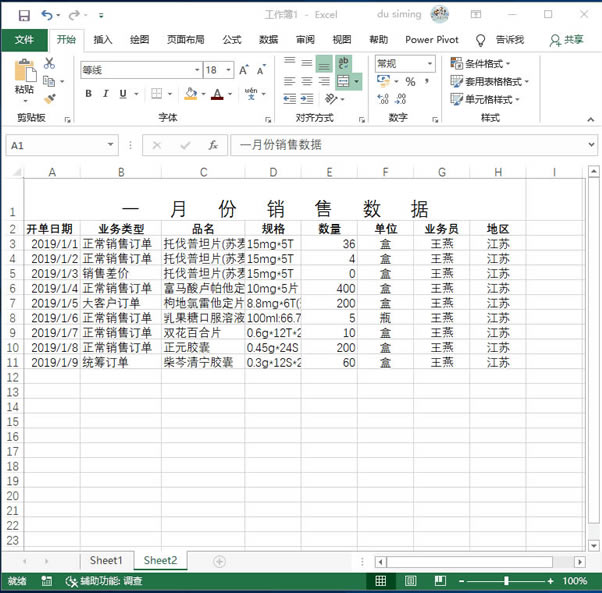
Task: Add a new sheet
Action: click(x=219, y=562)
